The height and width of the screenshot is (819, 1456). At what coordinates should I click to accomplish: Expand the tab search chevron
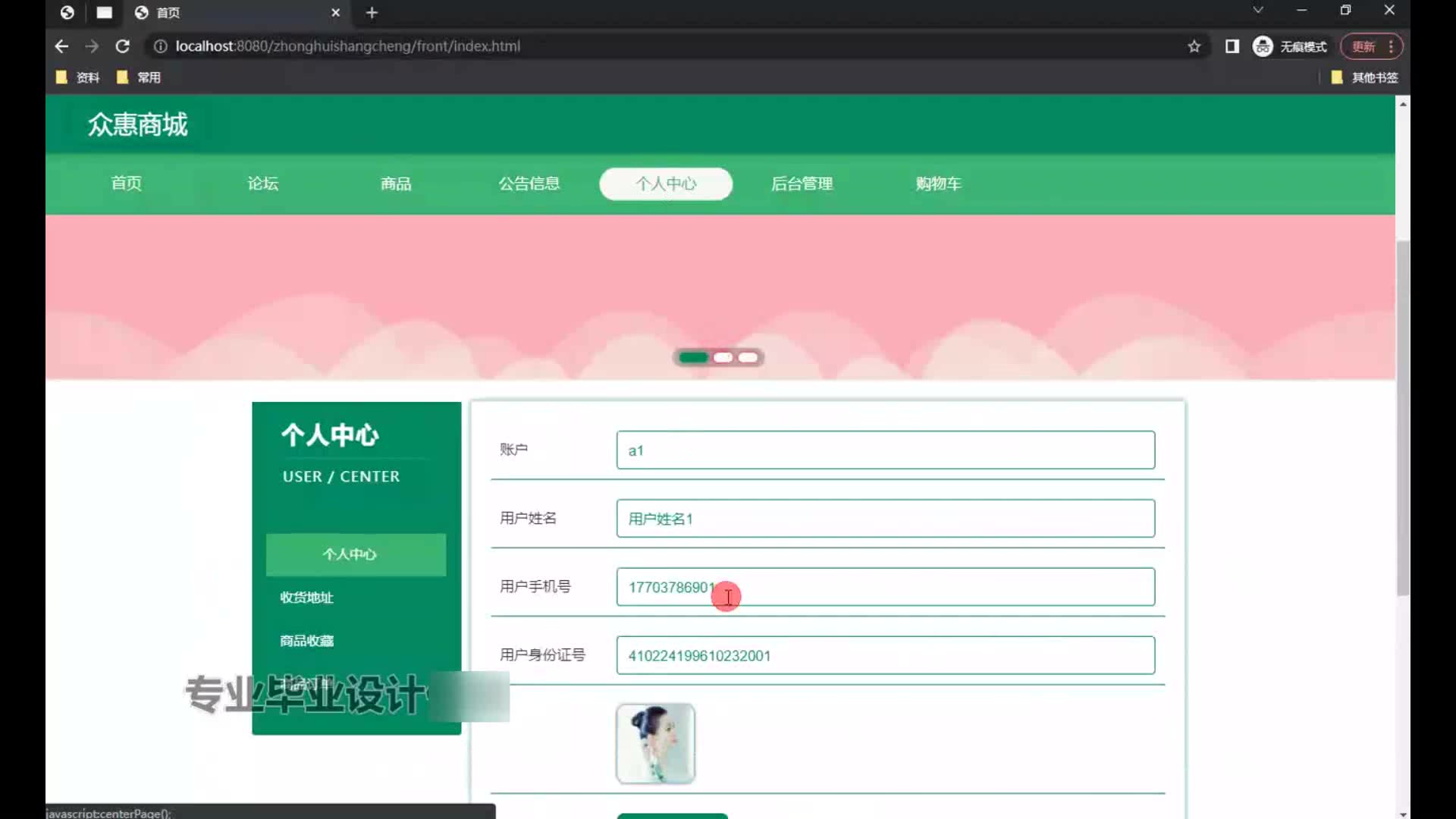point(1258,10)
